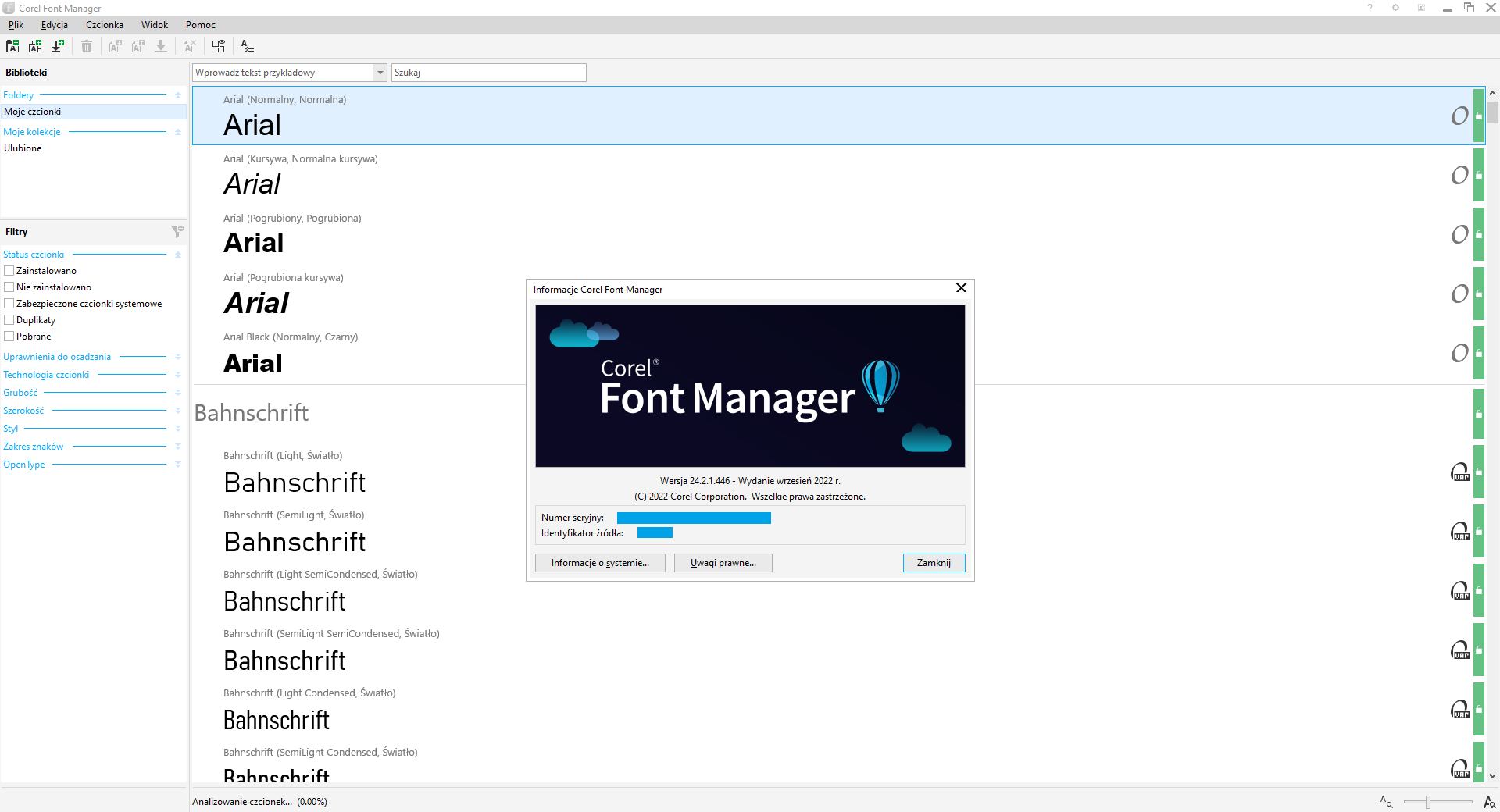Expand the Szerokość filter group
The width and height of the screenshot is (1500, 812).
(178, 411)
